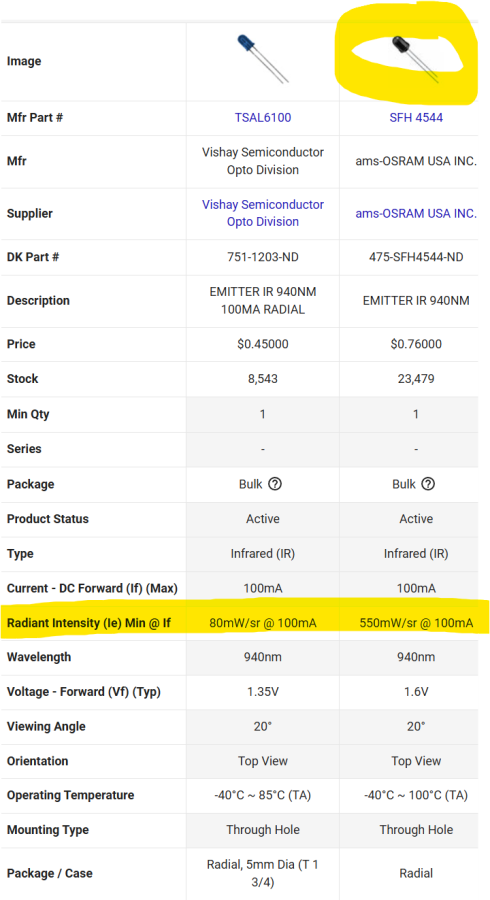The image size is (490, 900).
Task: Click the TSAL6100 blue LED product image
Action: (262, 59)
